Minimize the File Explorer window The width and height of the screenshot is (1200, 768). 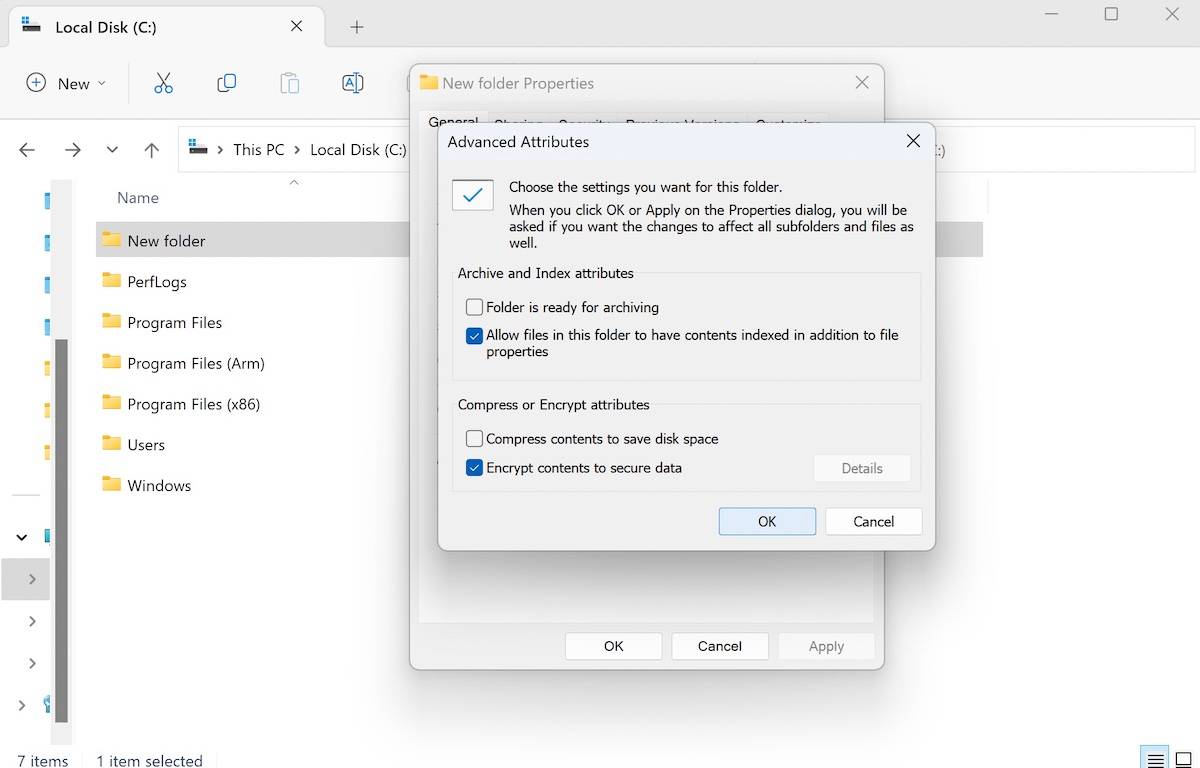tap(1050, 14)
